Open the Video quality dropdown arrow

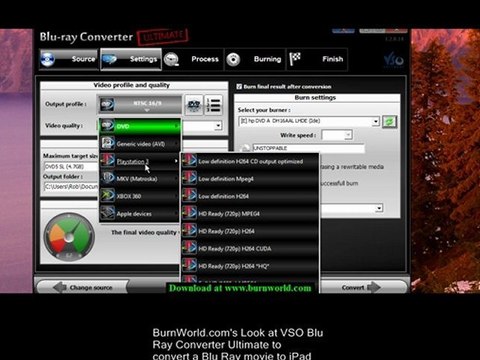click(x=218, y=126)
